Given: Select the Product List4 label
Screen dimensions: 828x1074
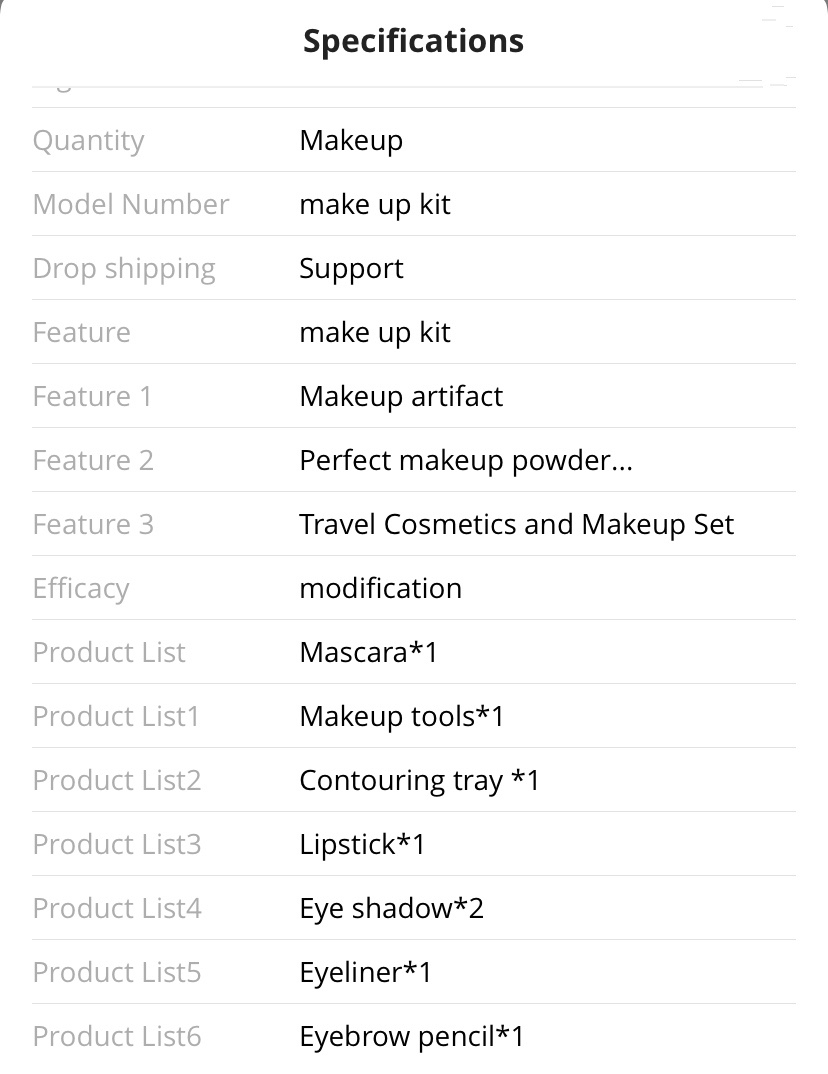Looking at the screenshot, I should click(x=117, y=908).
